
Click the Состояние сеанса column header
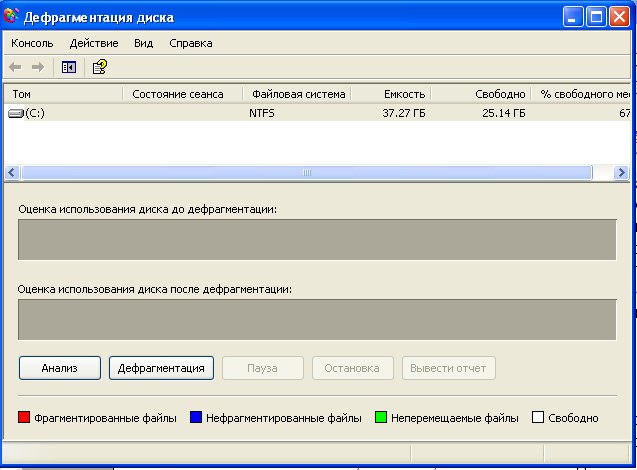(182, 94)
